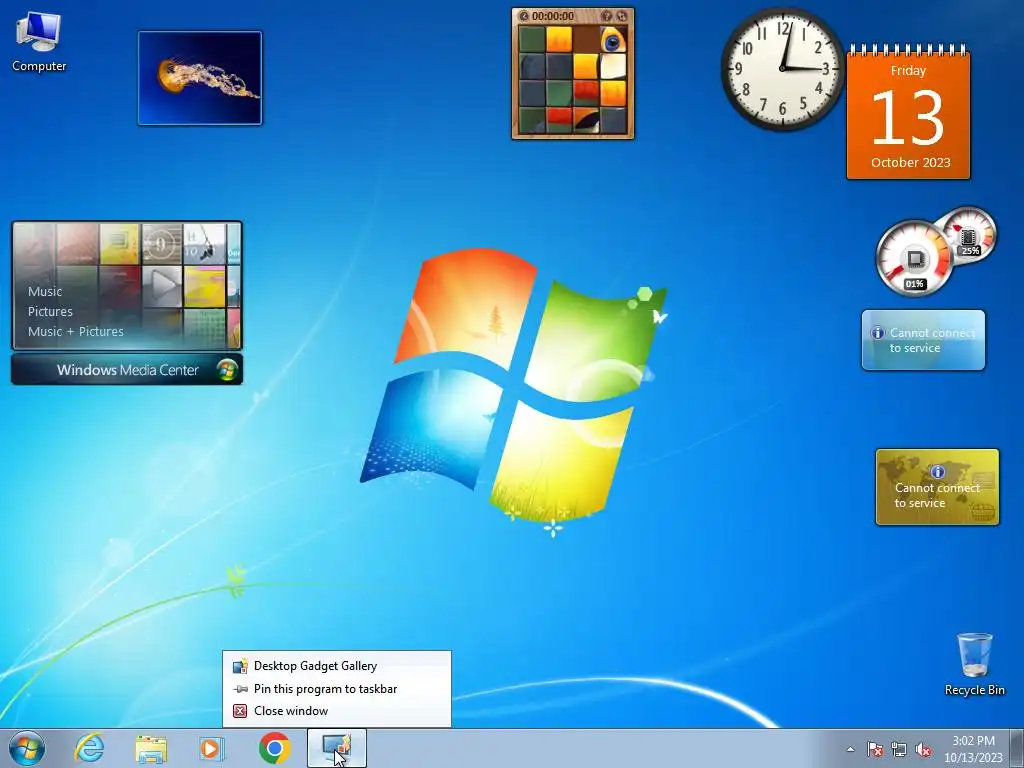Open Windows Explorer from the taskbar

tap(151, 748)
